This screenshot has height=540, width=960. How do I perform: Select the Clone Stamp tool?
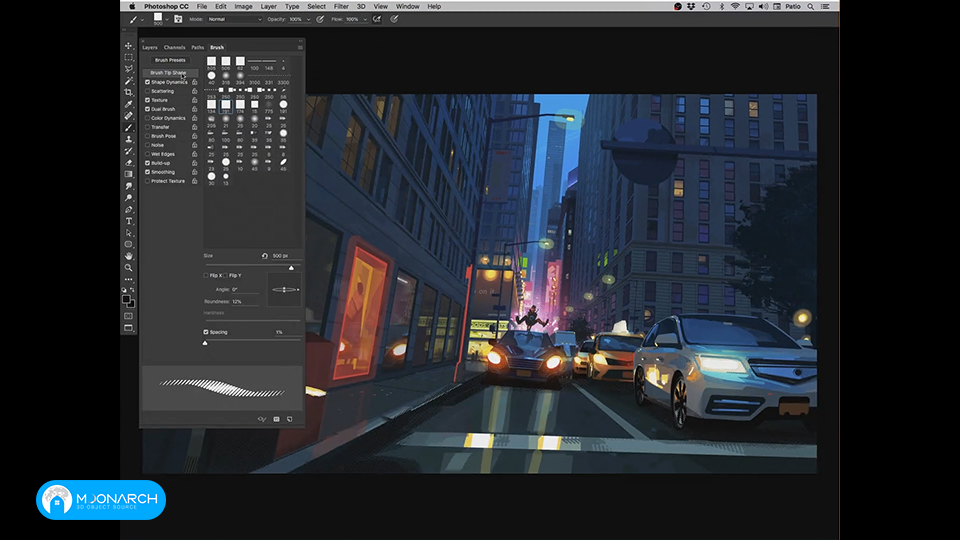[x=129, y=139]
